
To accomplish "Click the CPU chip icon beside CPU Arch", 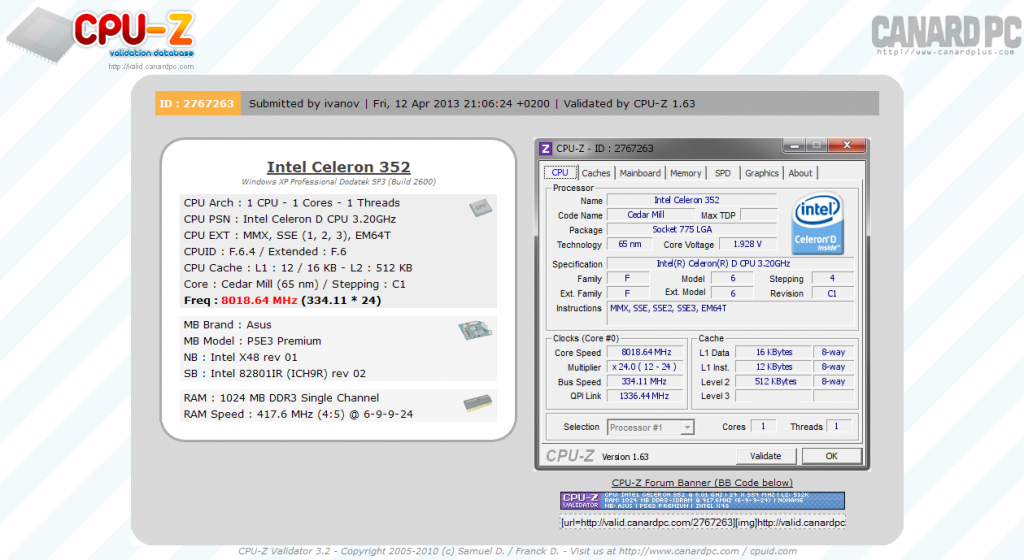I will [480, 208].
